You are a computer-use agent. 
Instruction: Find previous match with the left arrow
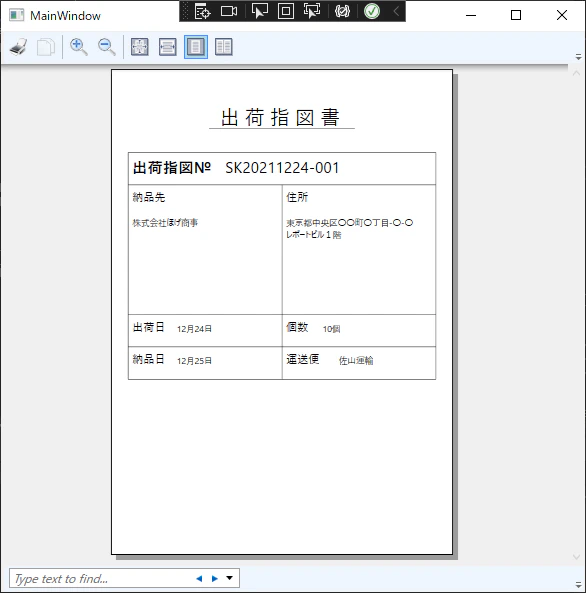point(199,578)
